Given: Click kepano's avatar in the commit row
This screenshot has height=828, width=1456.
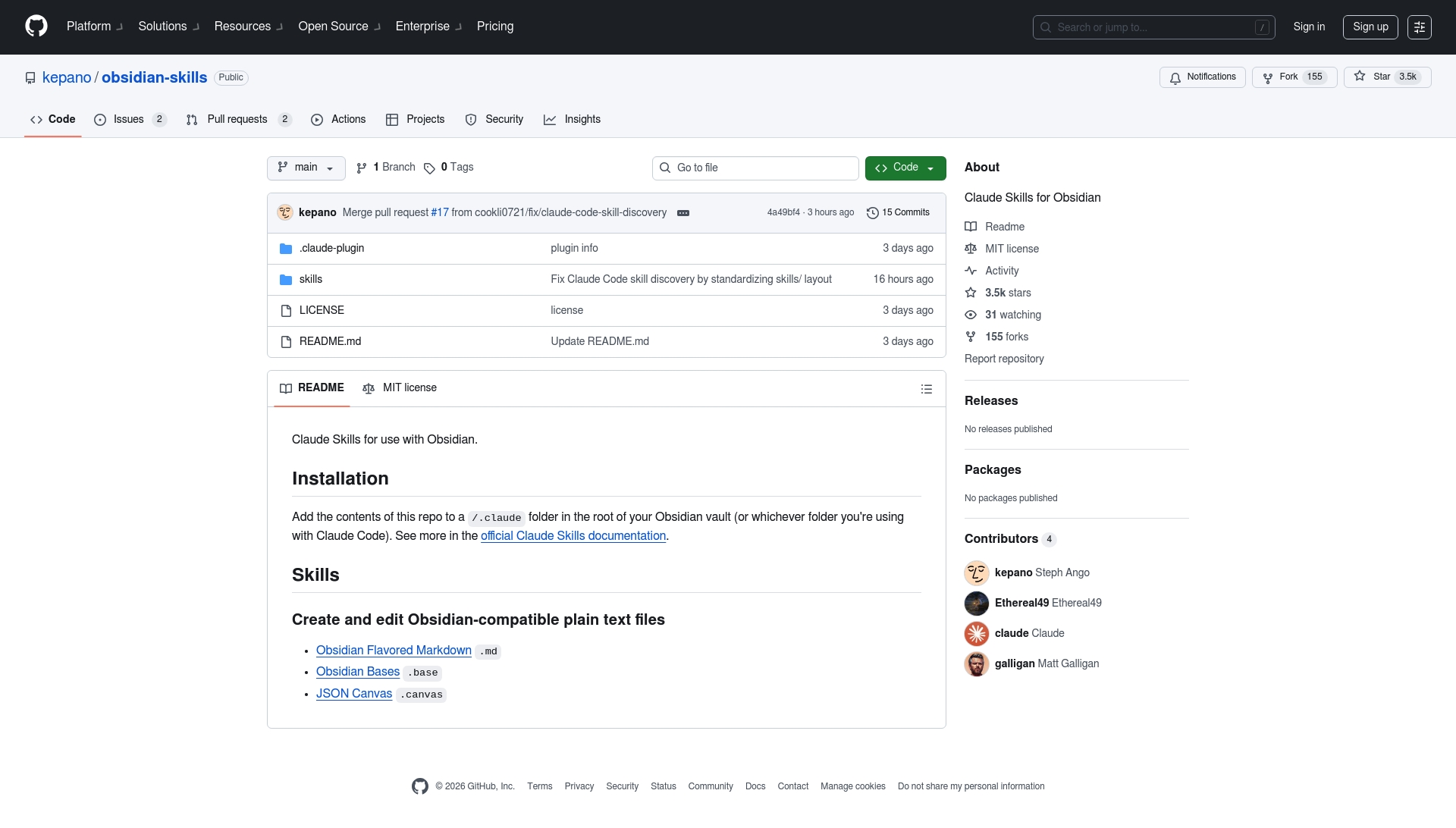Looking at the screenshot, I should coord(285,212).
